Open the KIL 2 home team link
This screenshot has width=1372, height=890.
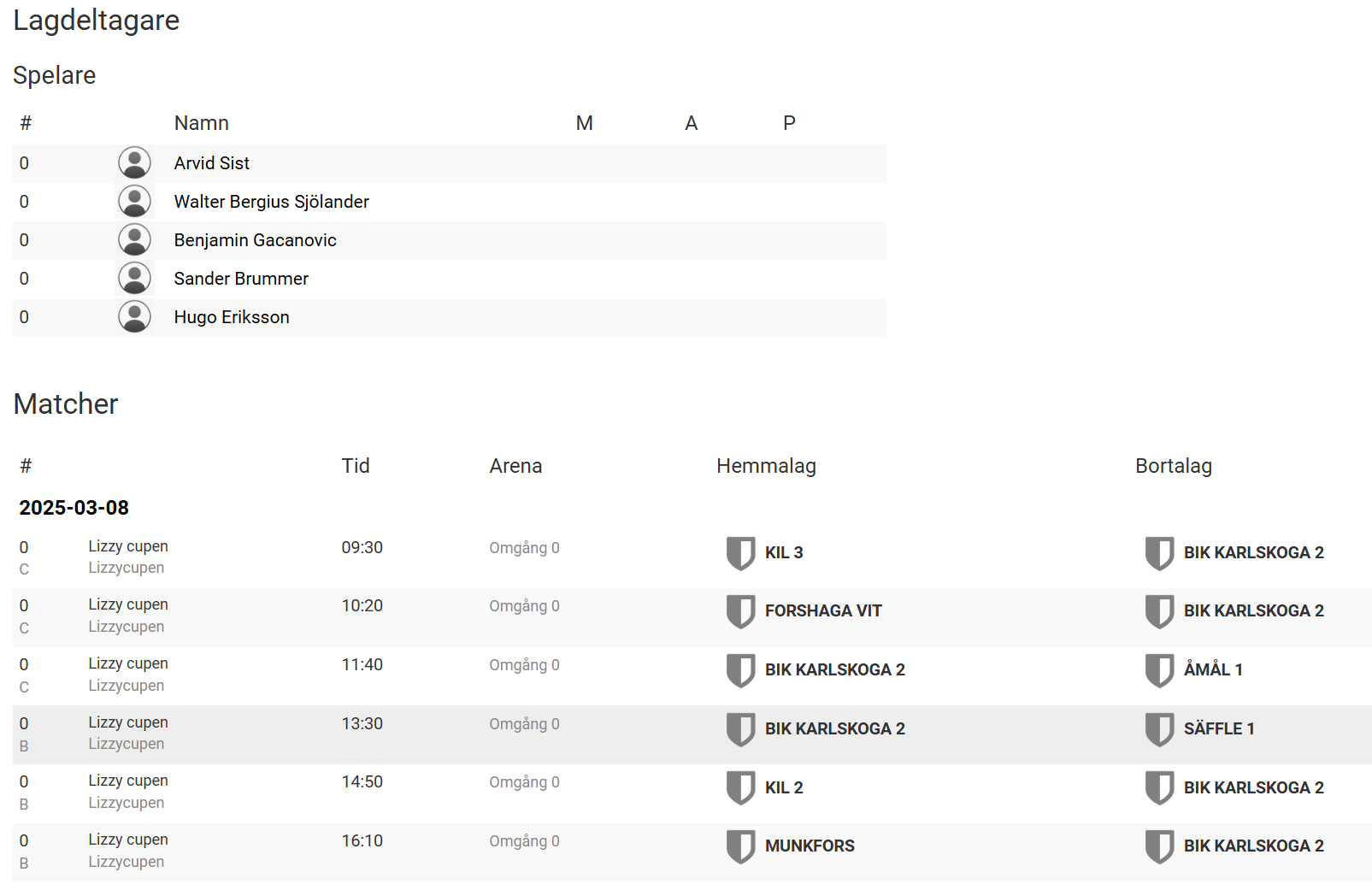[784, 787]
